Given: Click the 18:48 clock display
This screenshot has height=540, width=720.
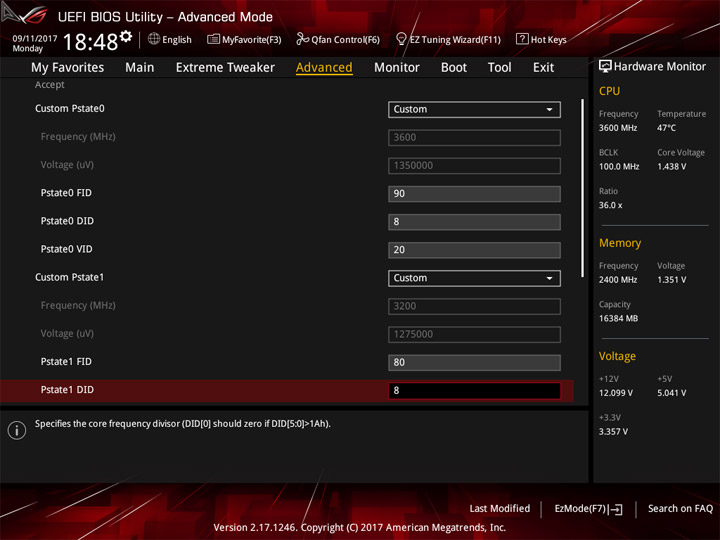Looking at the screenshot, I should pyautogui.click(x=90, y=42).
